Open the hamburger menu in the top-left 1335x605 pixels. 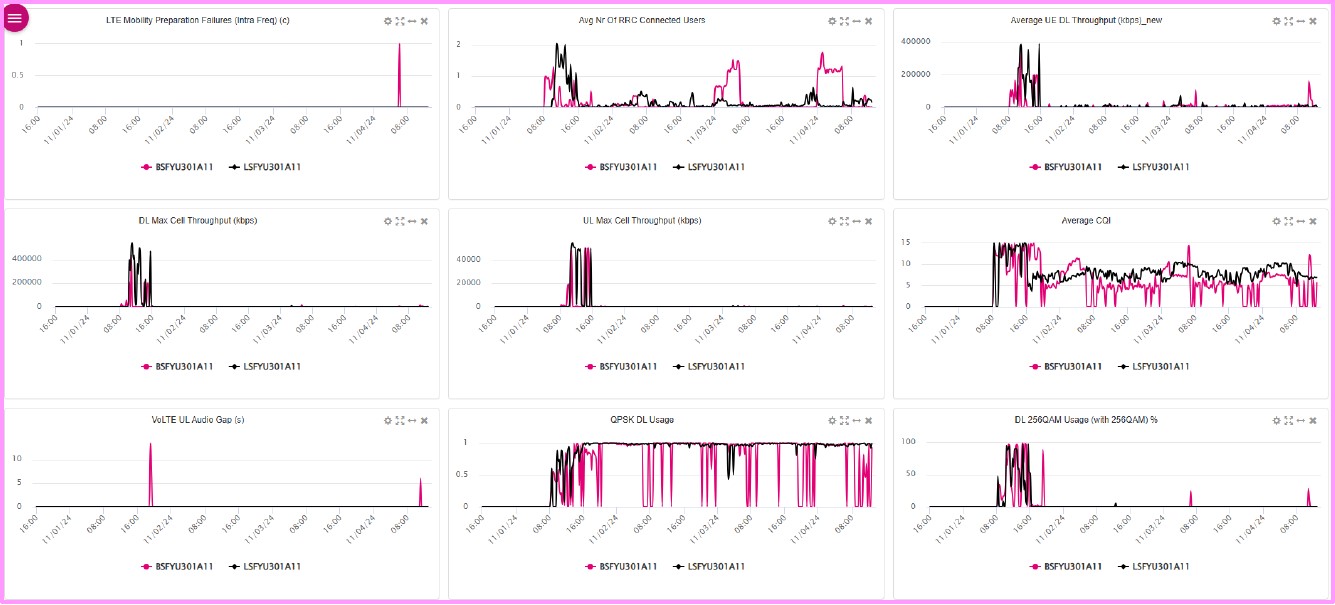pyautogui.click(x=15, y=18)
